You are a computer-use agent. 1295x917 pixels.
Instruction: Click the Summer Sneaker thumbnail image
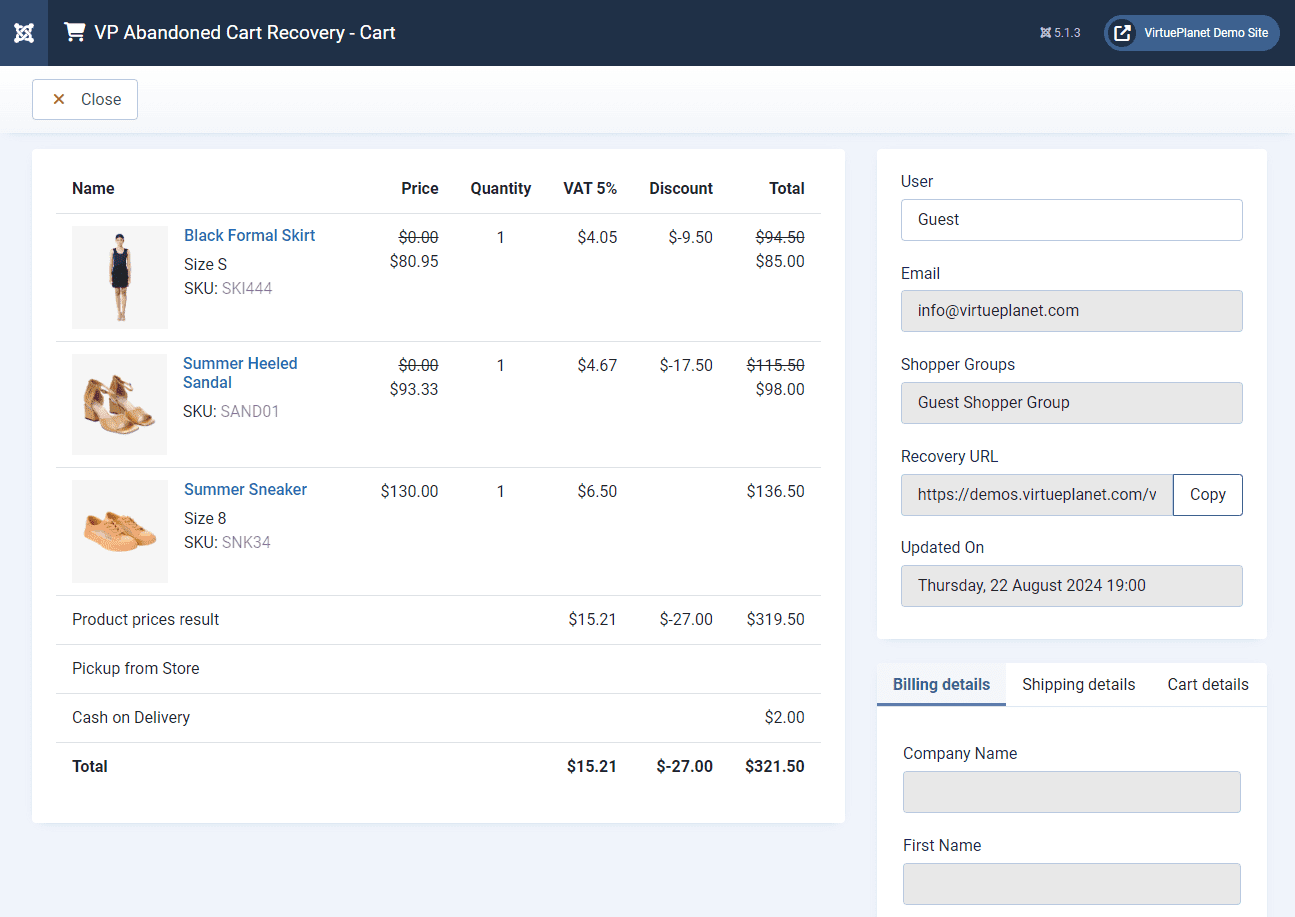click(x=120, y=531)
